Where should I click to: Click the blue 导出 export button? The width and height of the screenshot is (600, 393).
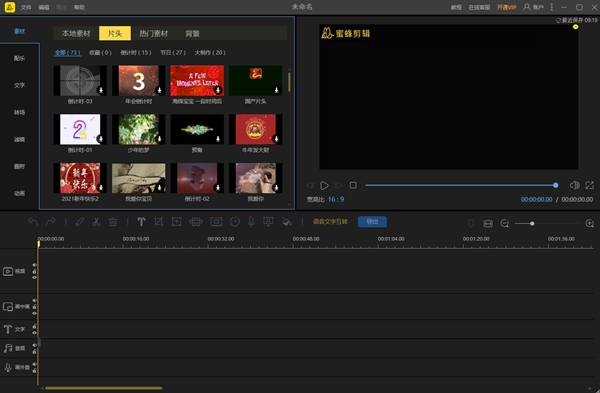[372, 222]
